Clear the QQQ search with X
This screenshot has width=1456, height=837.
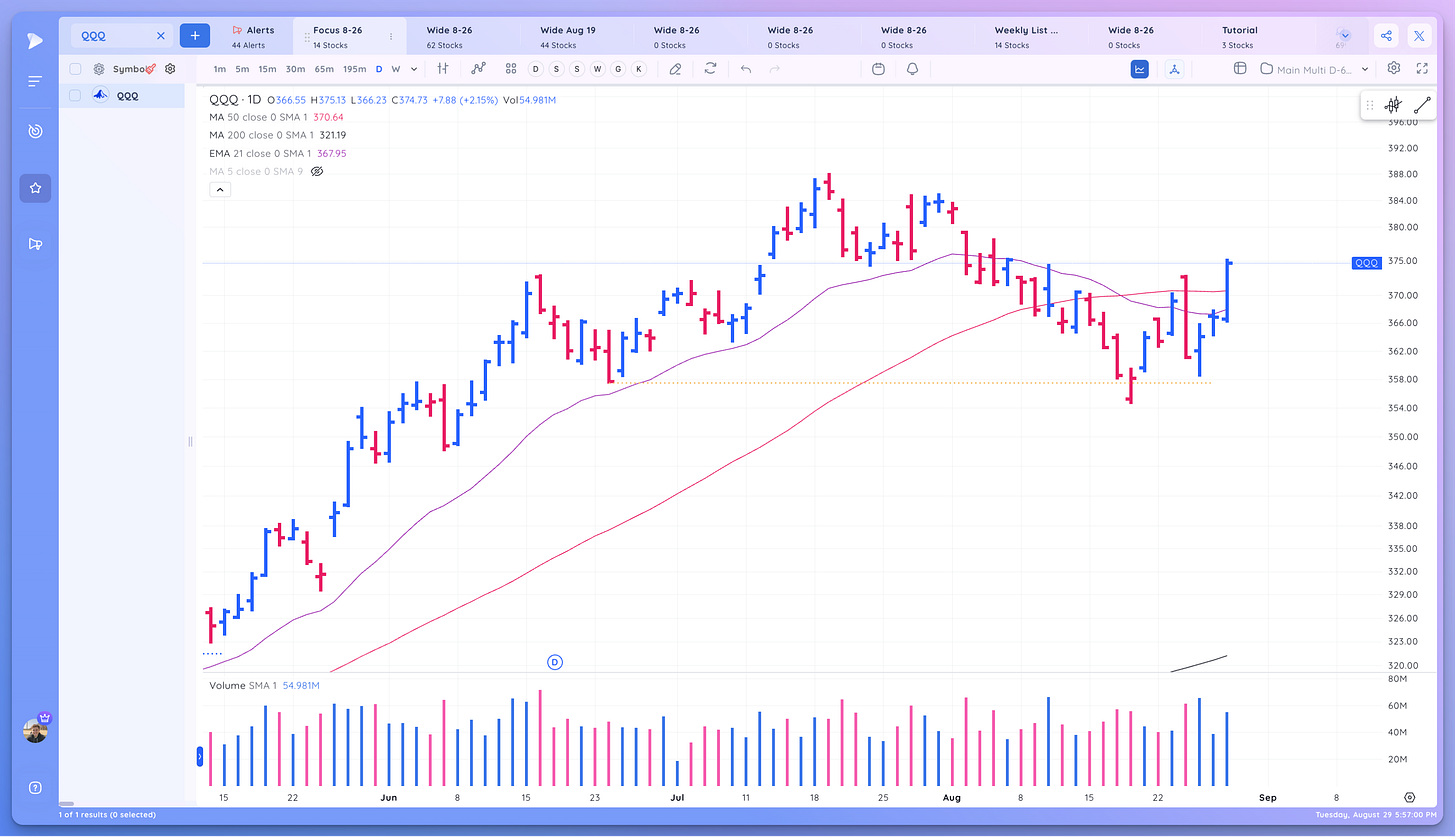point(161,36)
